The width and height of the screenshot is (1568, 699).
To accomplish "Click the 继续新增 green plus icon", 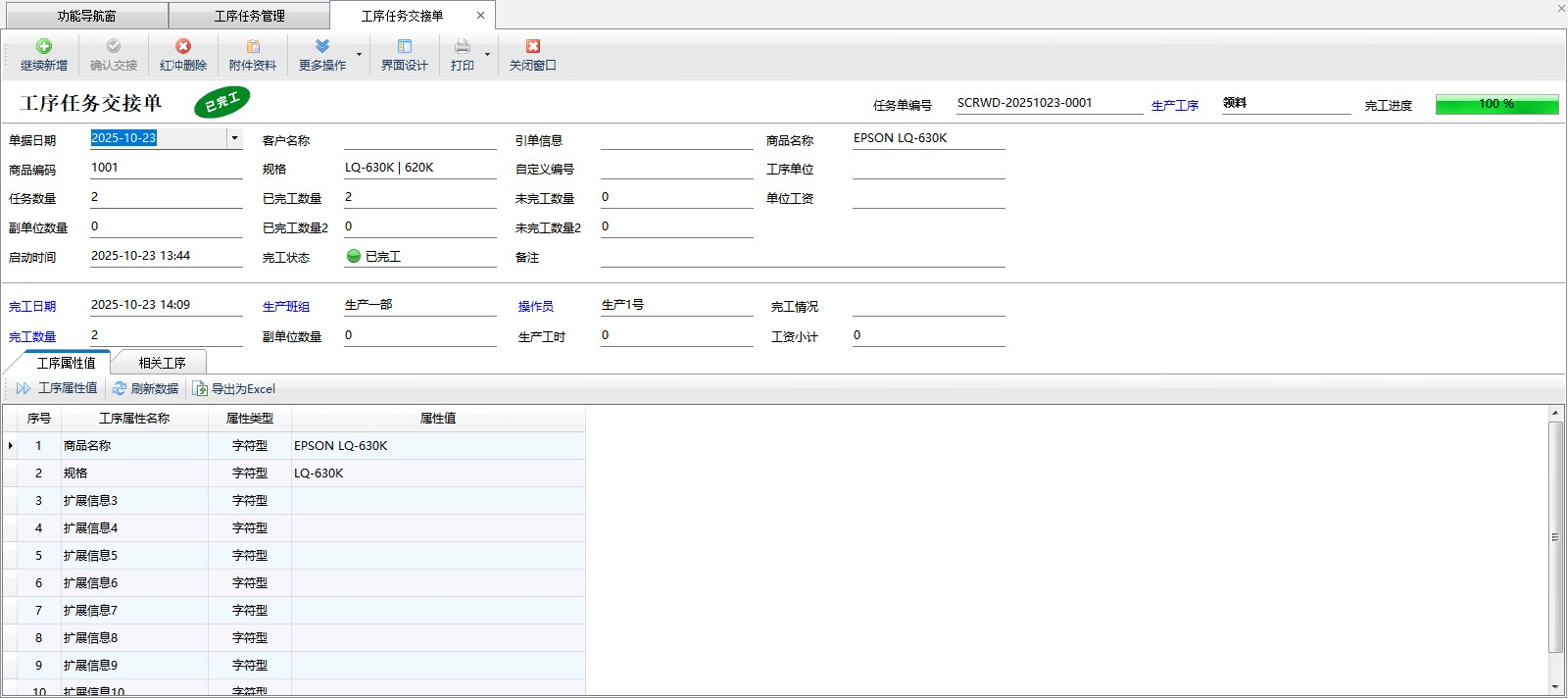I will coord(44,46).
